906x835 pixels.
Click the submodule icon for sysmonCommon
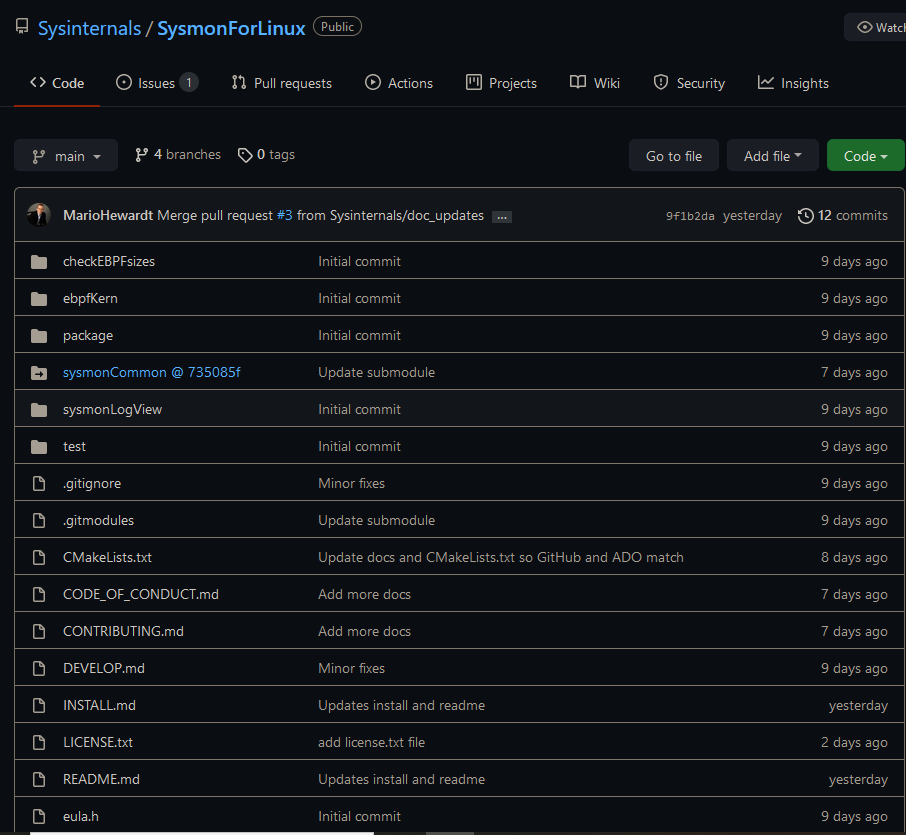click(39, 373)
